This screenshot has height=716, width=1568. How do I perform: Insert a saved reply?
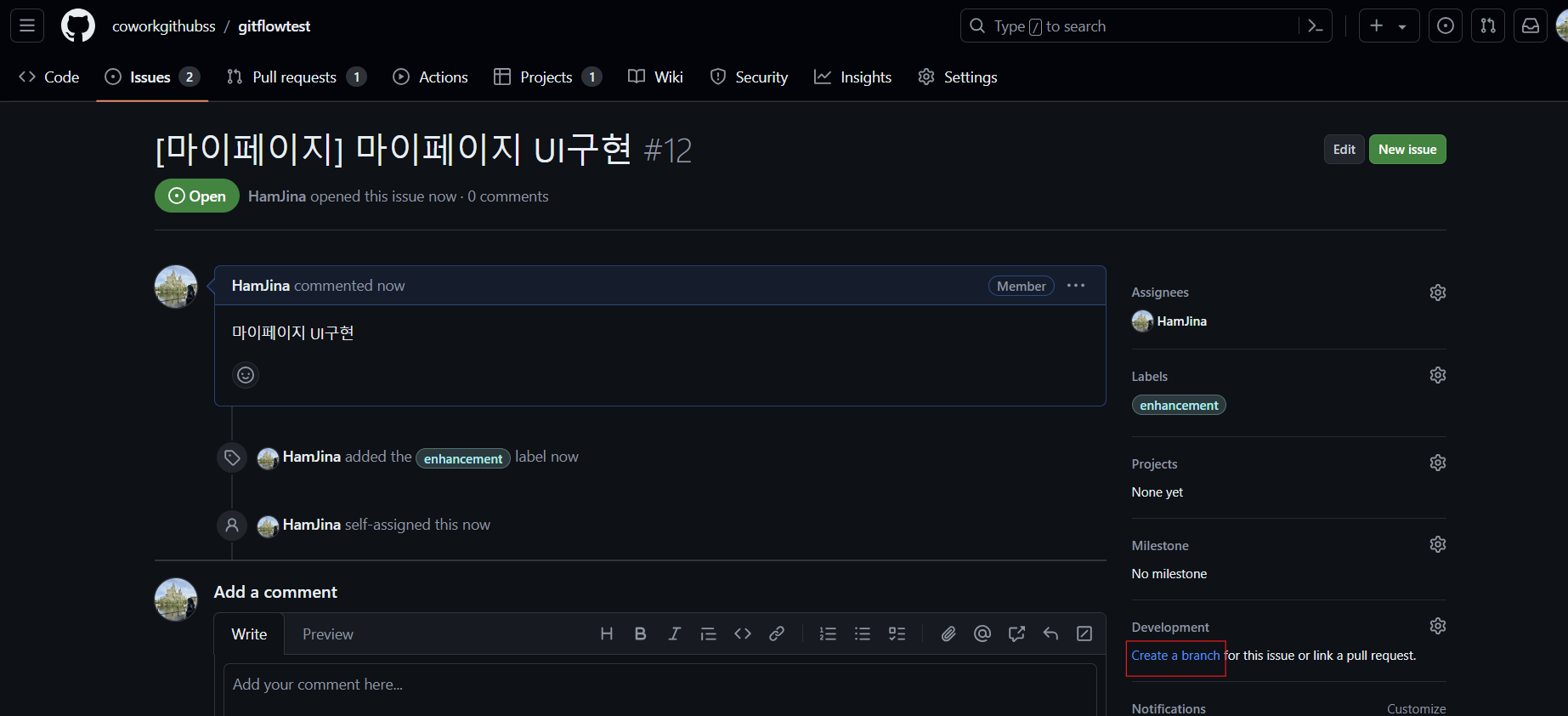[x=1050, y=634]
